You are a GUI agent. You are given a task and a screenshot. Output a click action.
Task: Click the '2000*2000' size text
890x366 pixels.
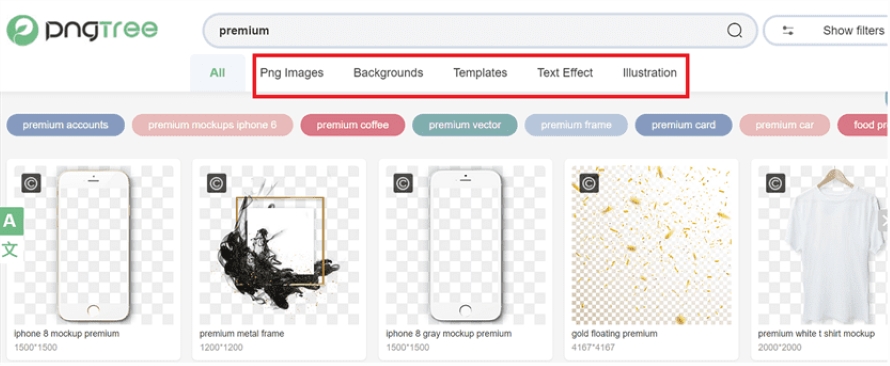779,347
